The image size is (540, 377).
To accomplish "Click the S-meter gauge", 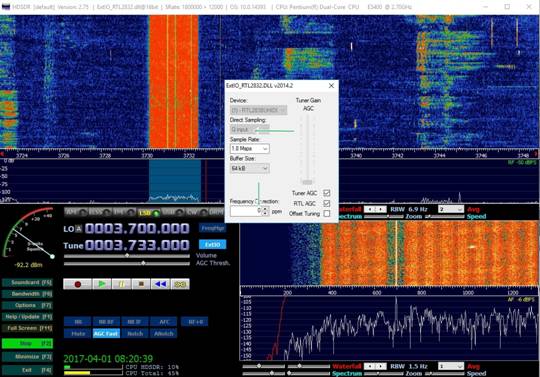I will click(28, 234).
